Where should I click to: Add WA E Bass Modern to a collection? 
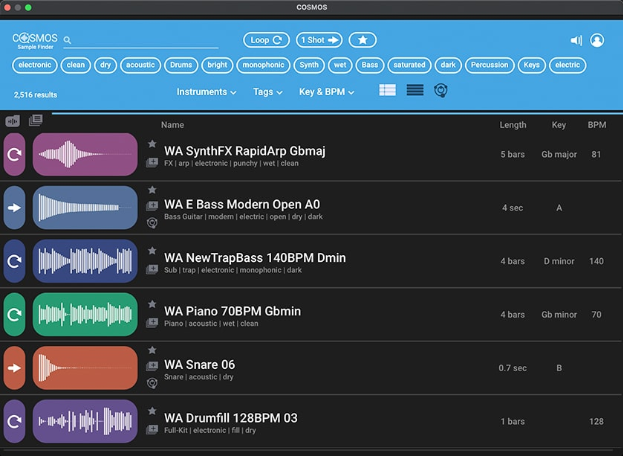click(x=152, y=206)
